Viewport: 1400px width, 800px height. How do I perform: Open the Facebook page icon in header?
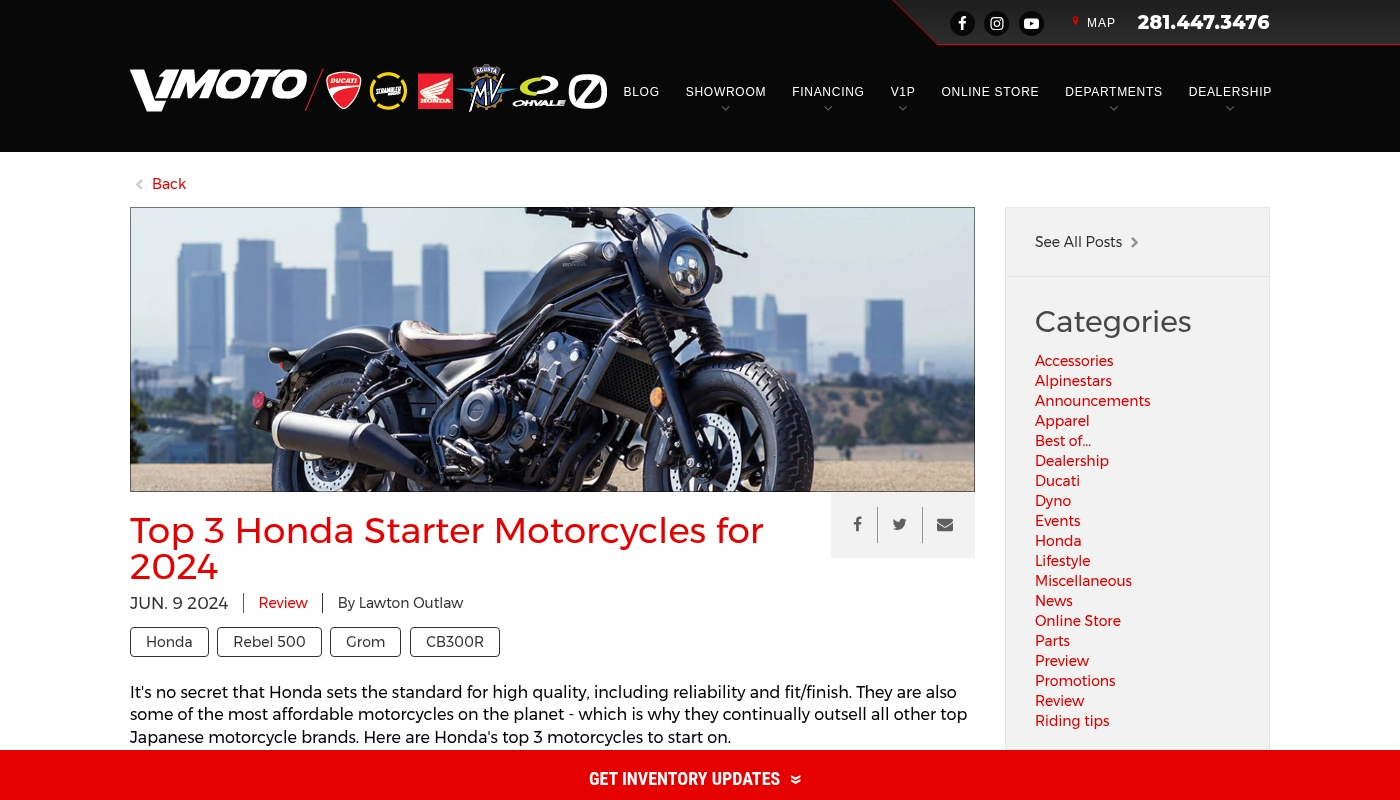click(962, 23)
